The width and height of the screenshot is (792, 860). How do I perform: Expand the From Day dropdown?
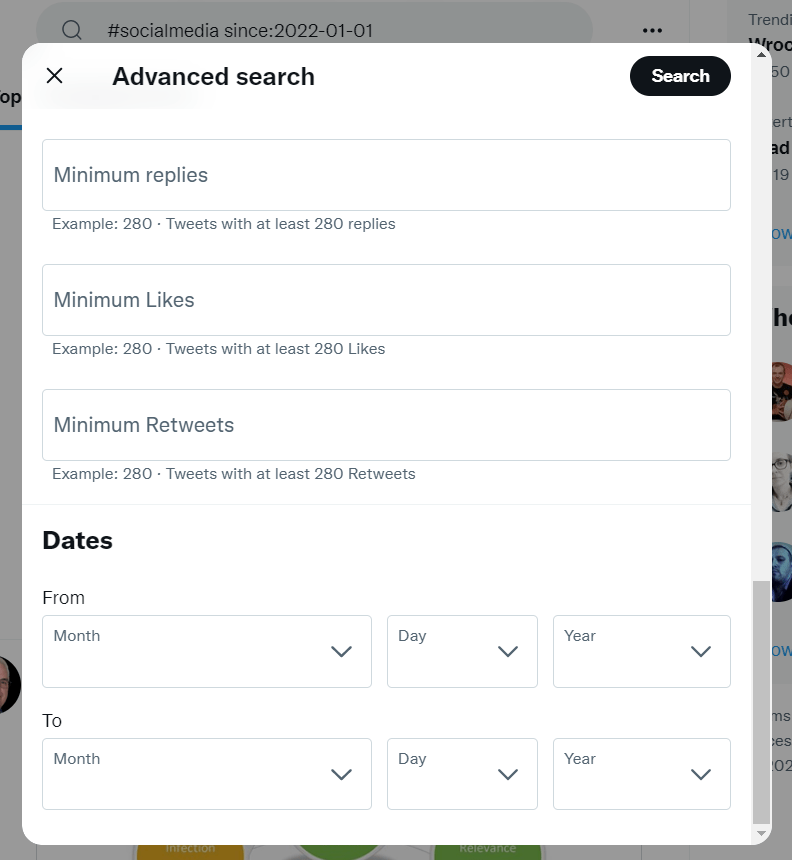462,651
